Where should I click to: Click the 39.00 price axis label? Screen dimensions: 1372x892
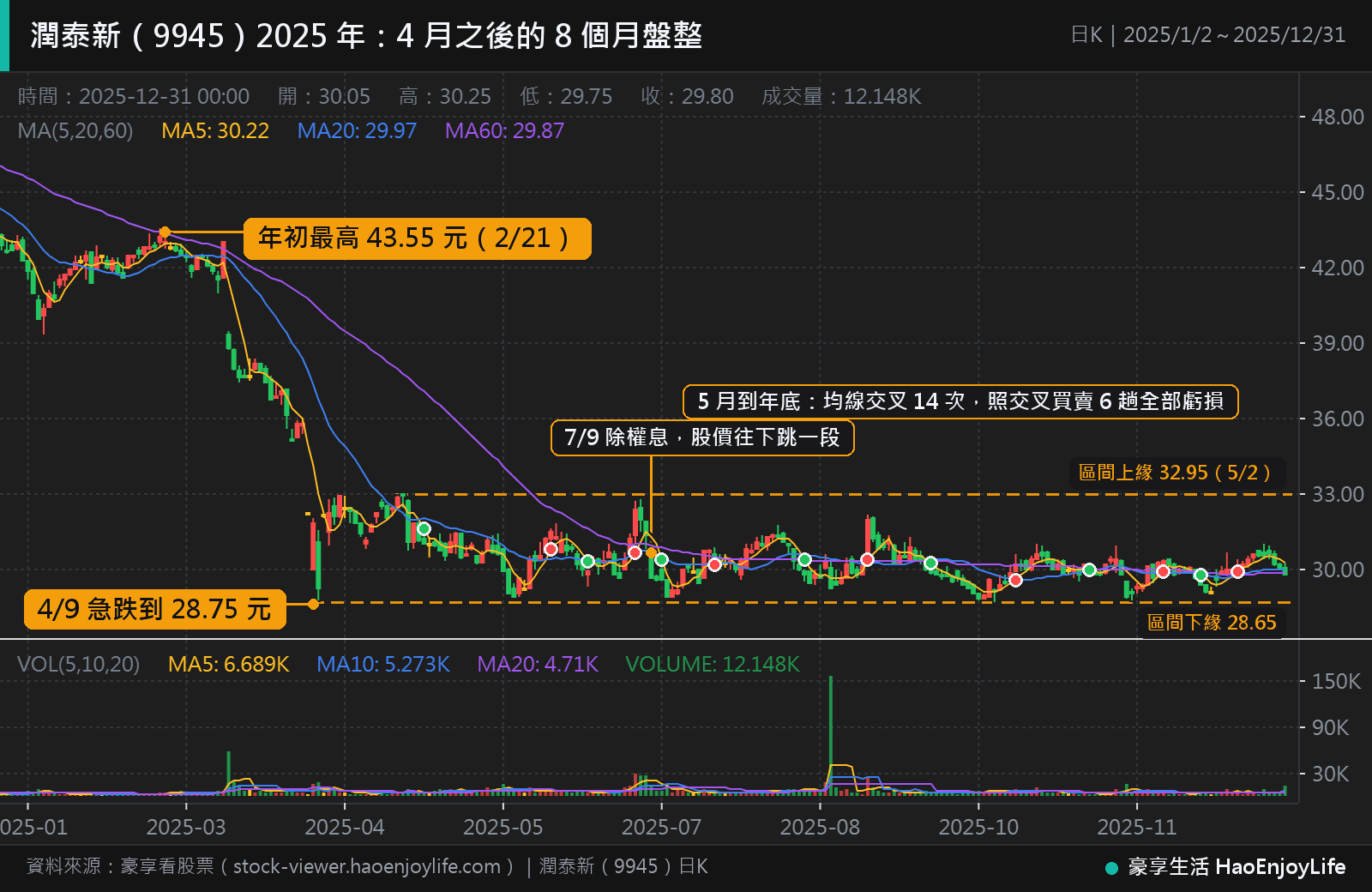tap(1337, 343)
